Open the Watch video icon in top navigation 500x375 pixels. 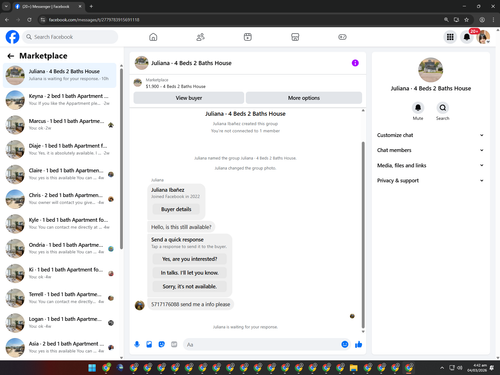click(x=248, y=37)
